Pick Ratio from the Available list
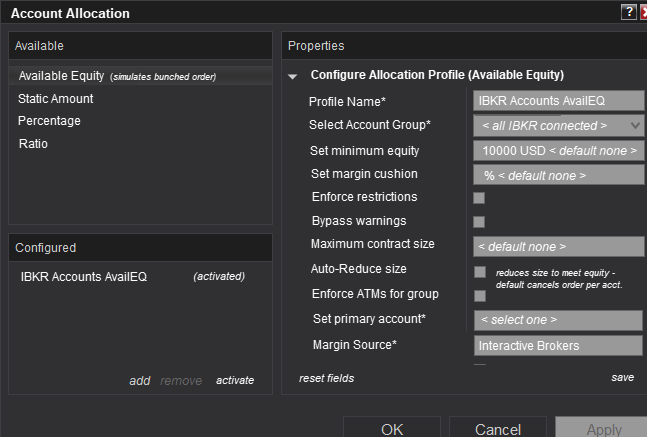 [33, 144]
